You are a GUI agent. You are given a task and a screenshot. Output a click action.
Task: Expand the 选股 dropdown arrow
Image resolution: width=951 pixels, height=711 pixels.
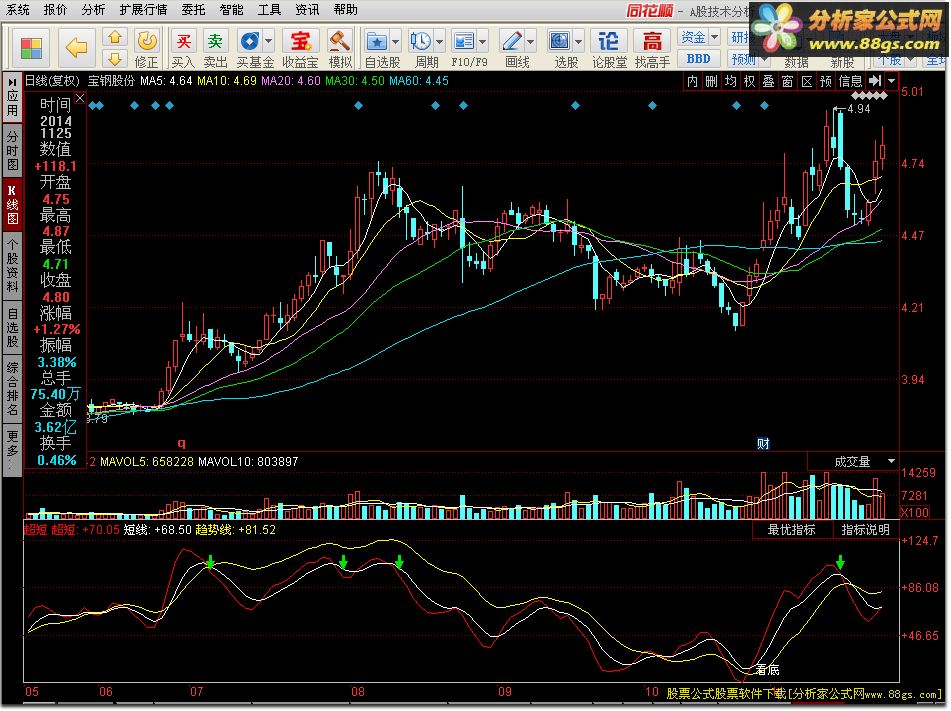click(x=578, y=41)
